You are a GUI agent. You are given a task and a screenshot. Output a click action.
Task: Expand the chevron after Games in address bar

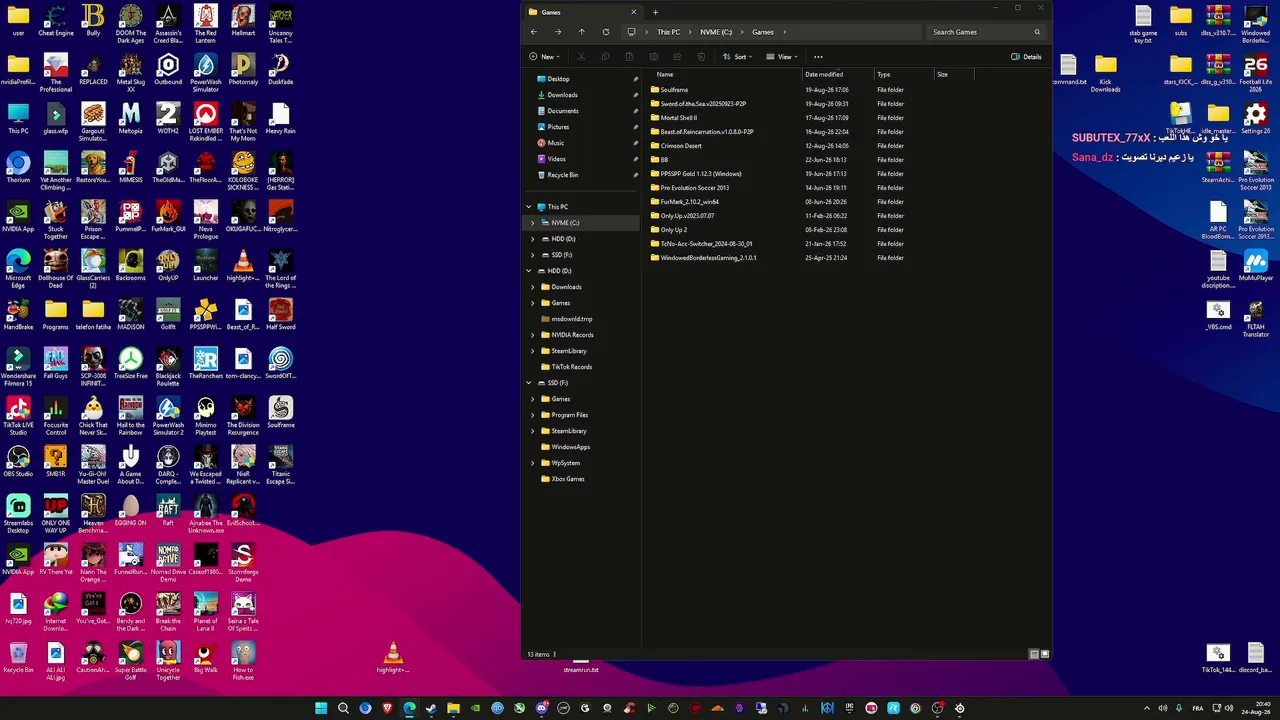pos(784,32)
